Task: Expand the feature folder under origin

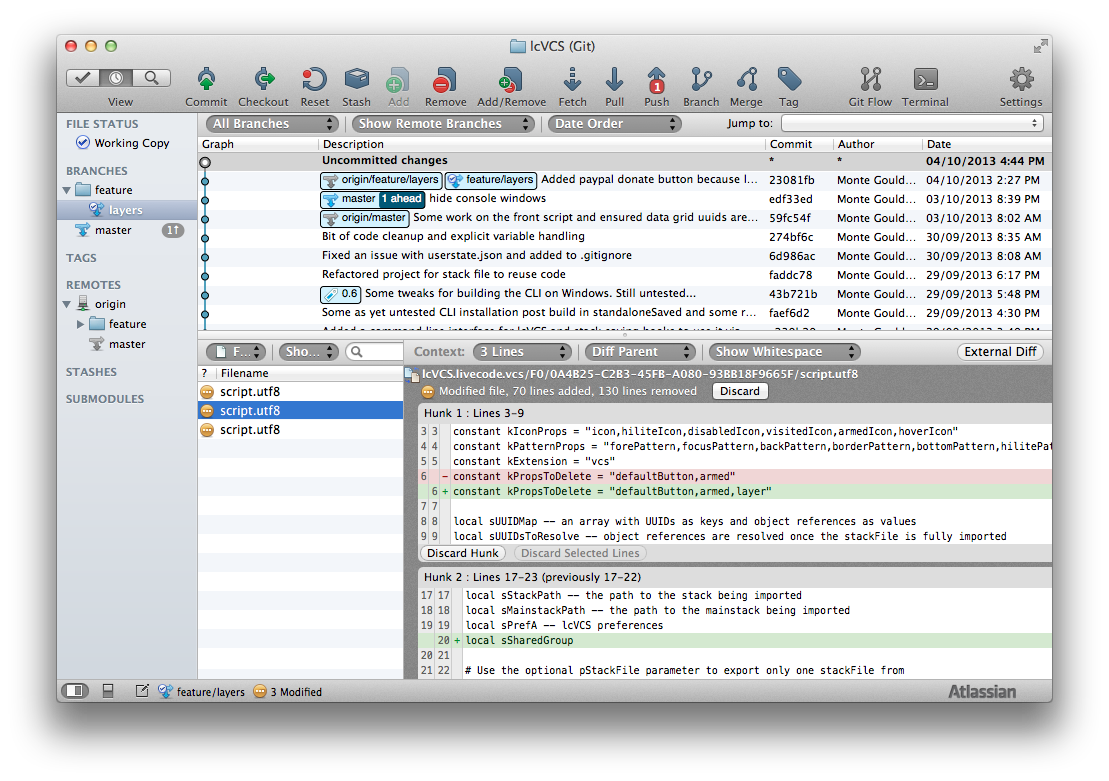Action: pyautogui.click(x=81, y=324)
